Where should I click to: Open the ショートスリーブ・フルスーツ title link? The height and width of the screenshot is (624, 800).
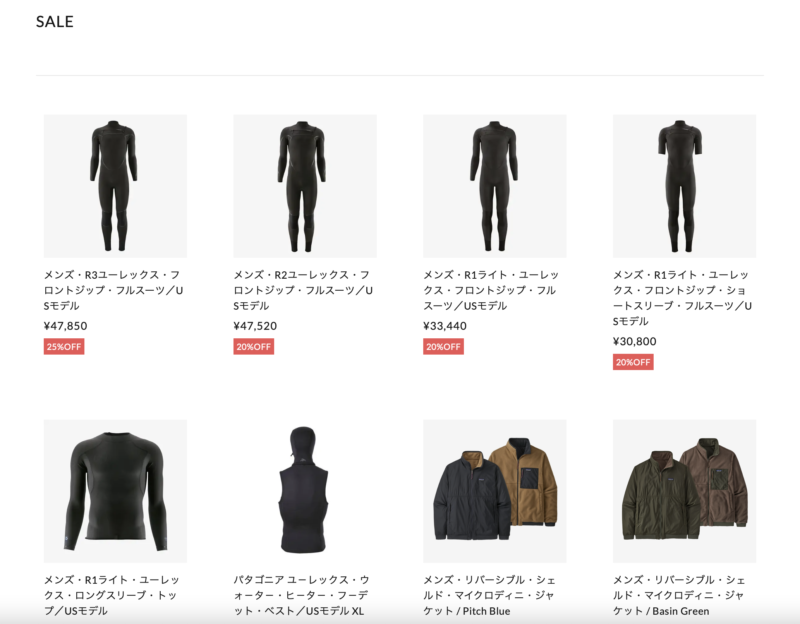point(683,298)
